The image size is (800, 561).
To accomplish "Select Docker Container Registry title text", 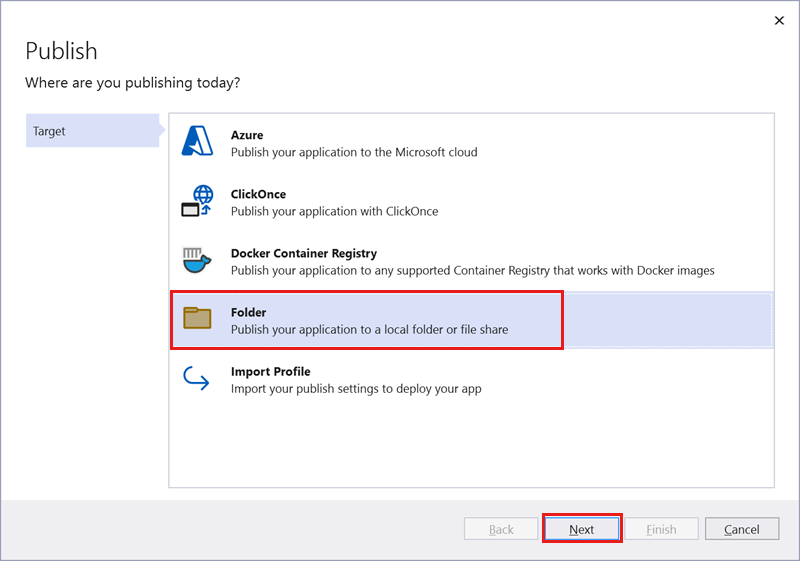I will pyautogui.click(x=304, y=254).
